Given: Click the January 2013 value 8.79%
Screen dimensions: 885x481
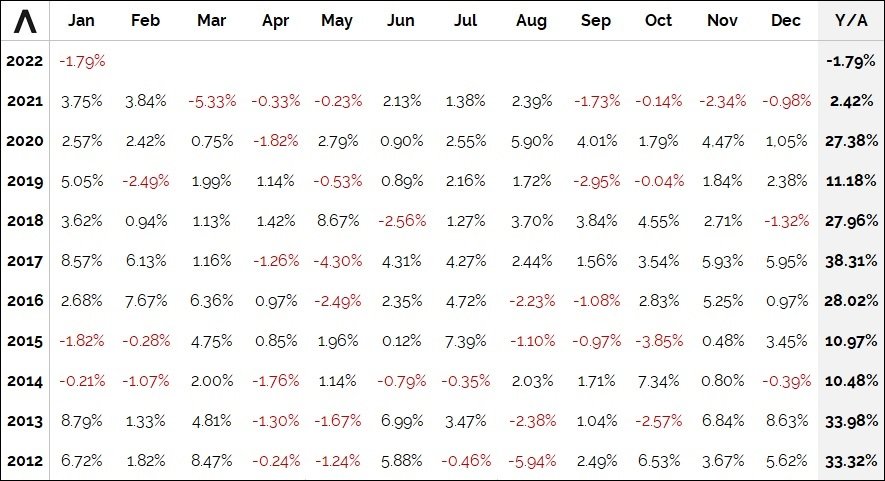Looking at the screenshot, I should pyautogui.click(x=81, y=421).
